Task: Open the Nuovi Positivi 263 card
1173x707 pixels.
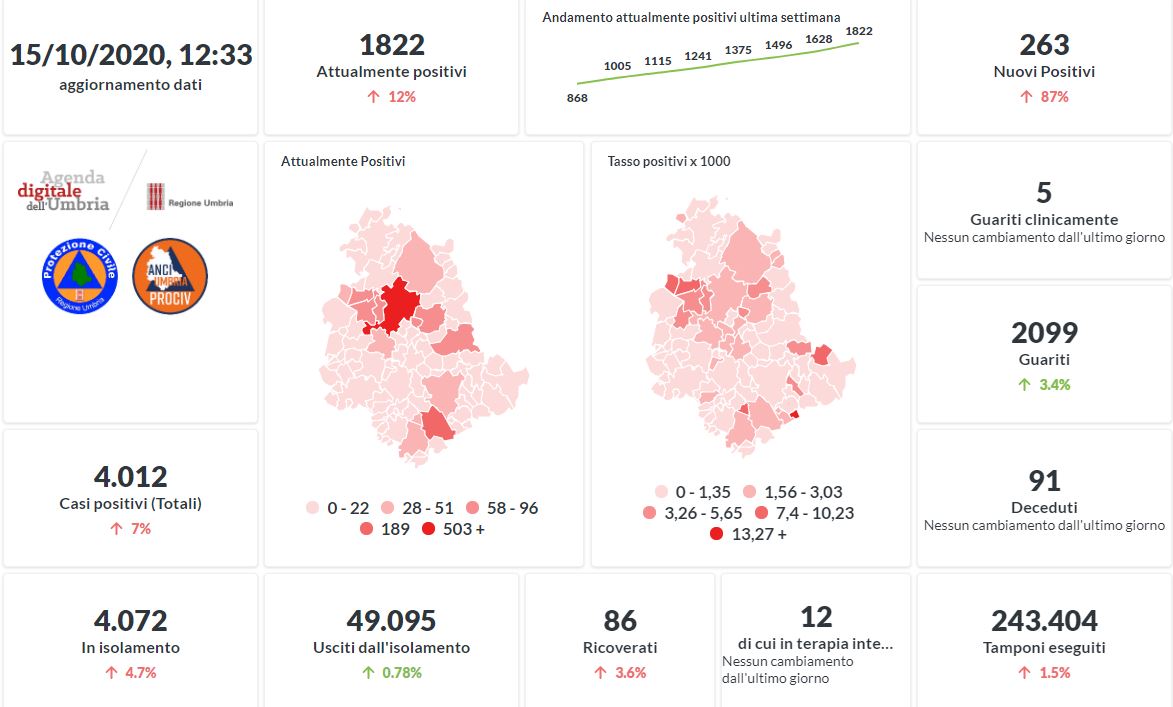Action: 1044,68
